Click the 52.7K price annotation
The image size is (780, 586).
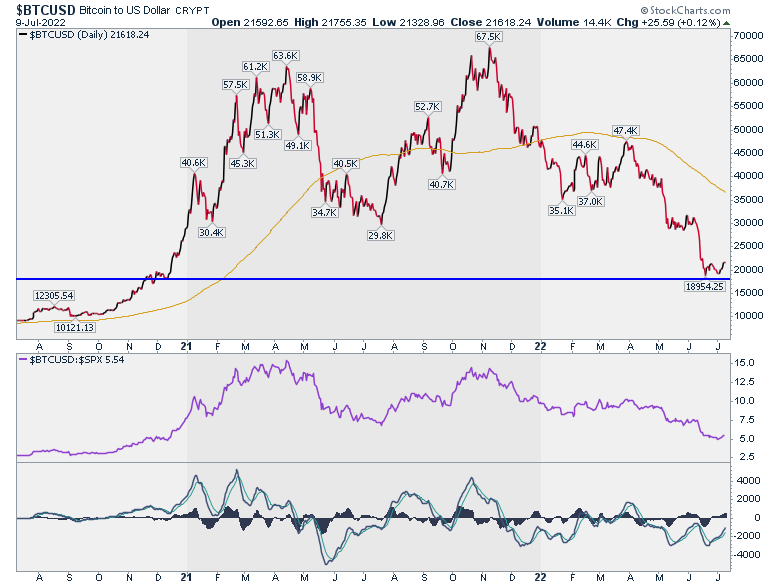(x=427, y=106)
